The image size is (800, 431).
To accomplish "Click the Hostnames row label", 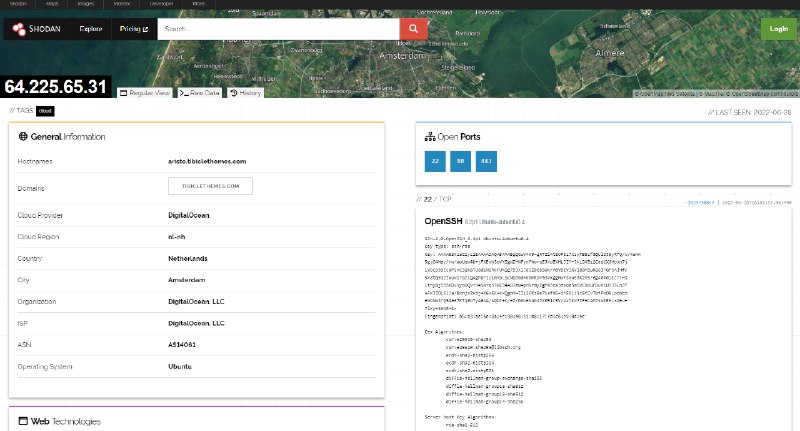I will (35, 161).
